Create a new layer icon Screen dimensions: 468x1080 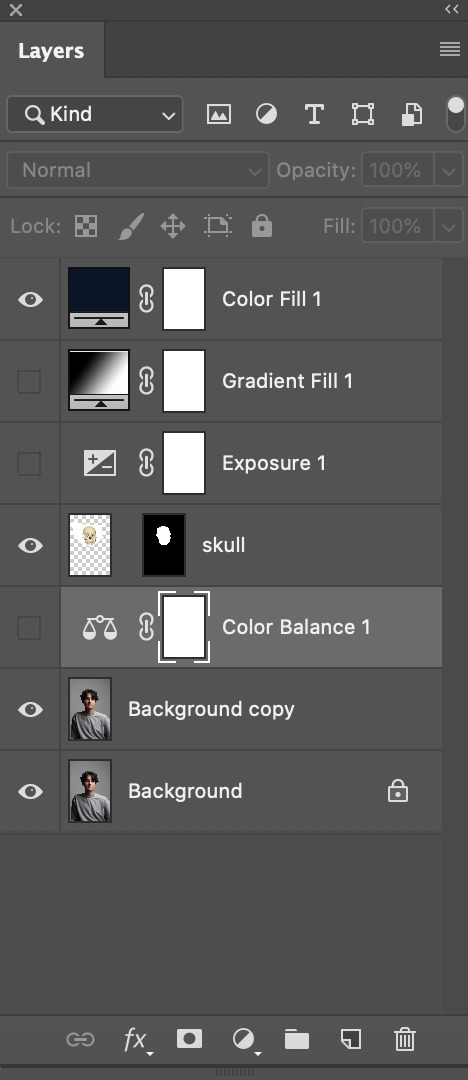coord(351,1039)
